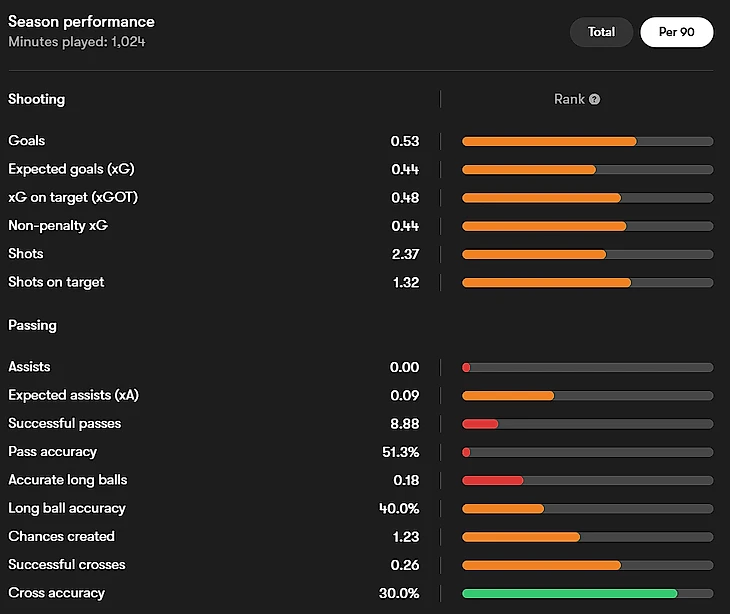The width and height of the screenshot is (730, 614).
Task: Select the Per 90 toggle
Action: [676, 32]
